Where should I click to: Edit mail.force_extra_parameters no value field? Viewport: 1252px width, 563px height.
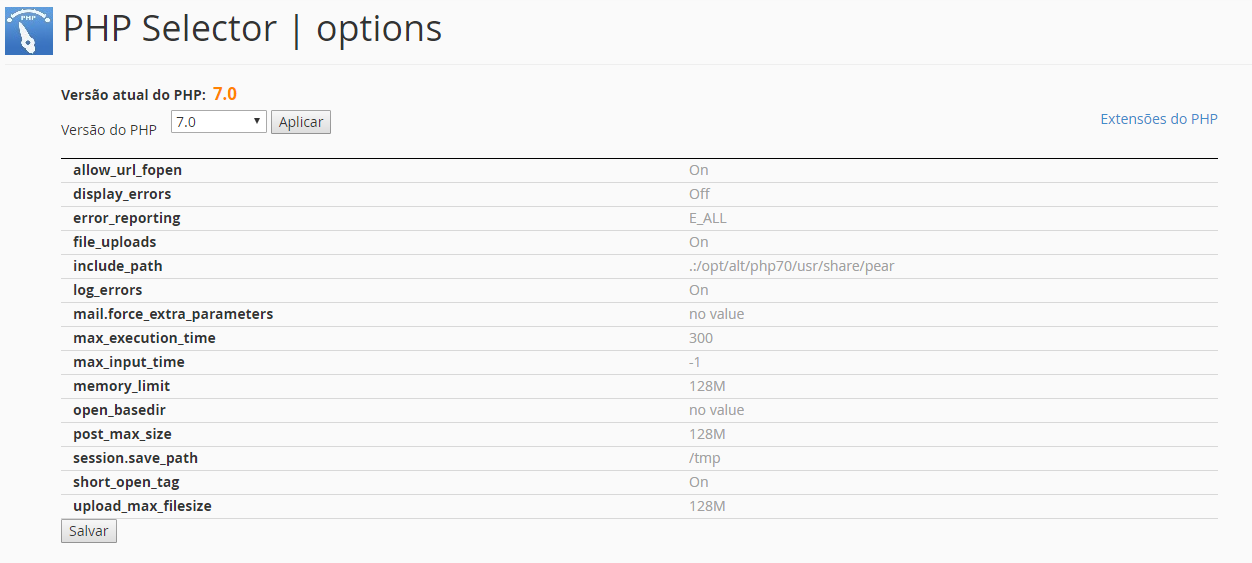pos(716,314)
